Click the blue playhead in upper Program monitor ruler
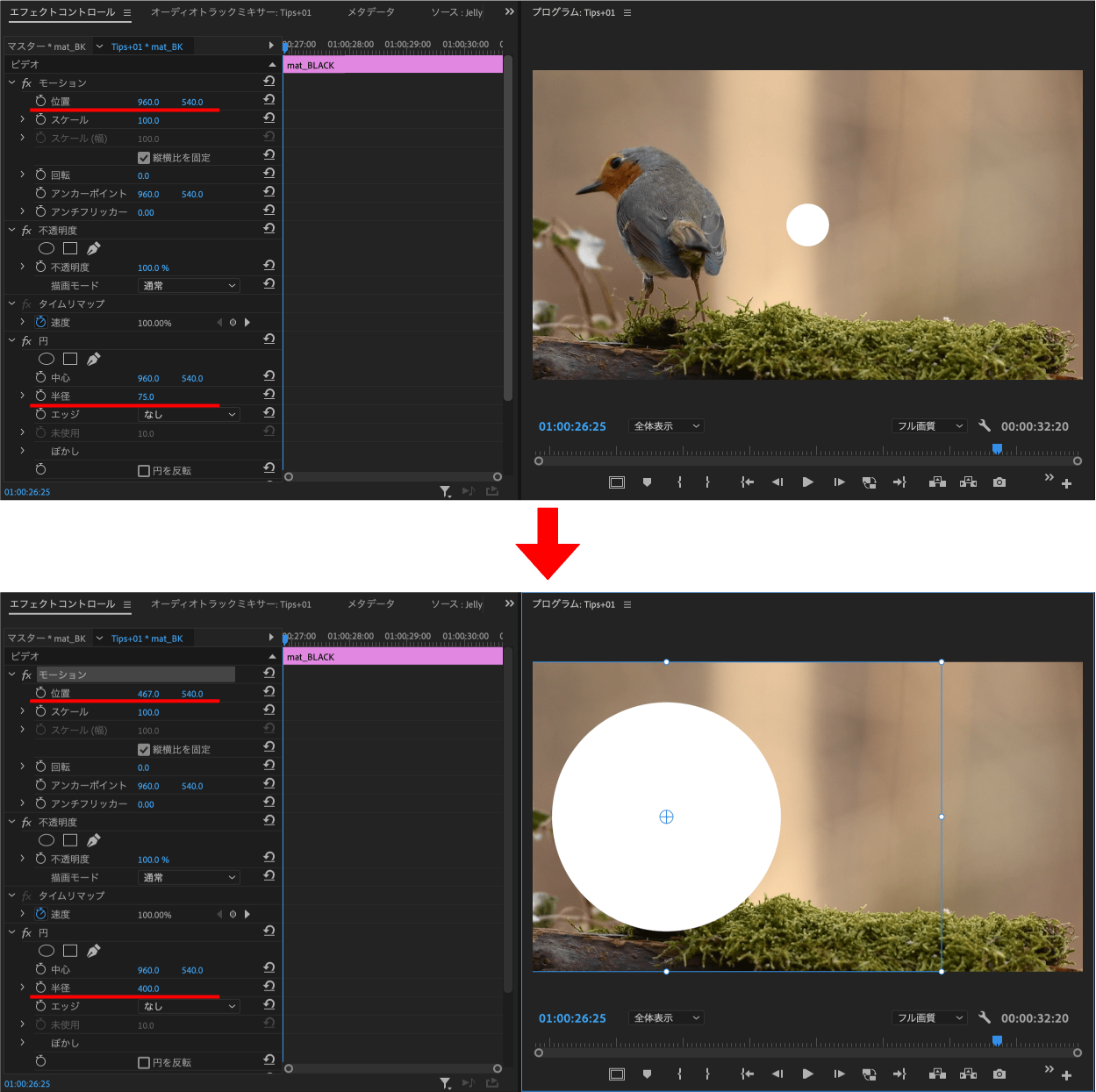This screenshot has height=1092, width=1096. click(997, 449)
